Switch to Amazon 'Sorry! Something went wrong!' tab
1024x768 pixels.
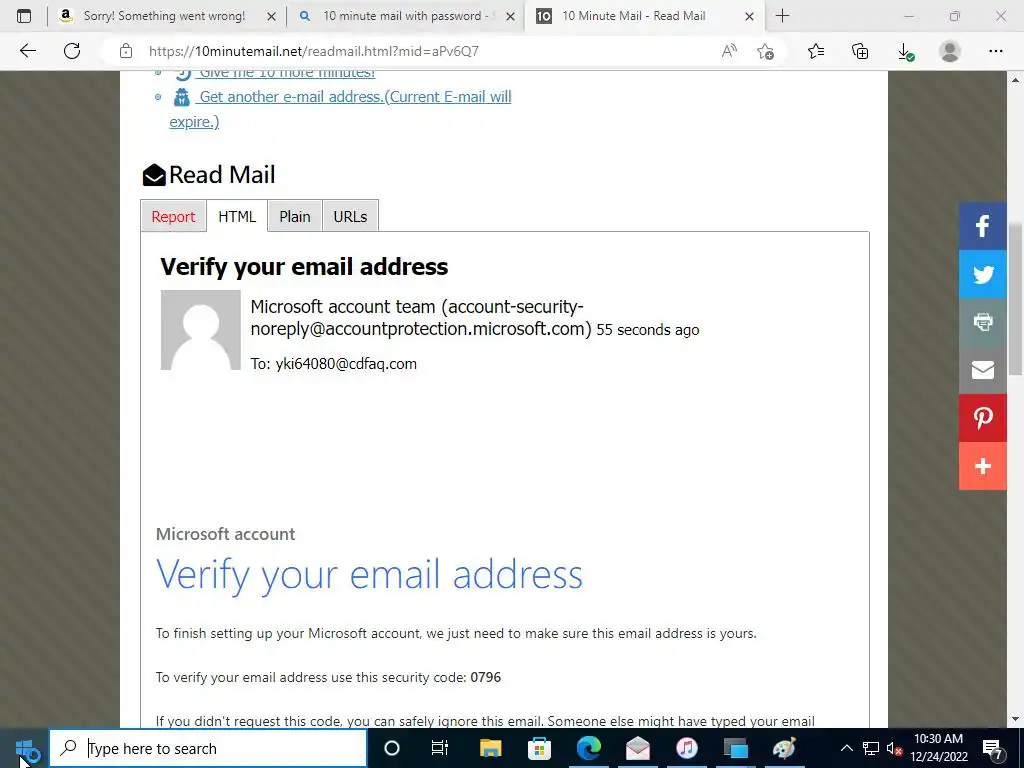tap(163, 16)
